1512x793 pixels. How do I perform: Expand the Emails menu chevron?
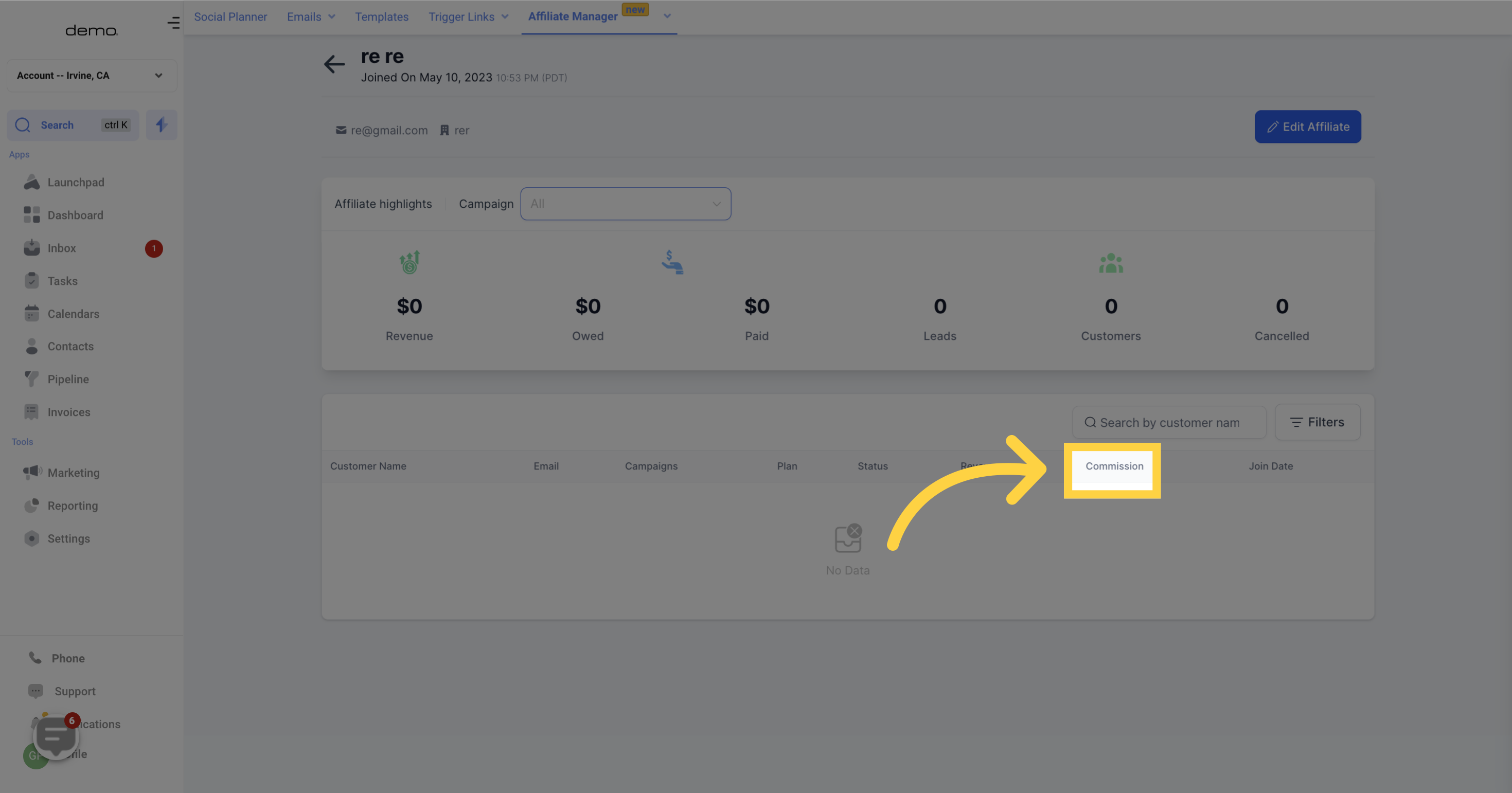(x=332, y=17)
